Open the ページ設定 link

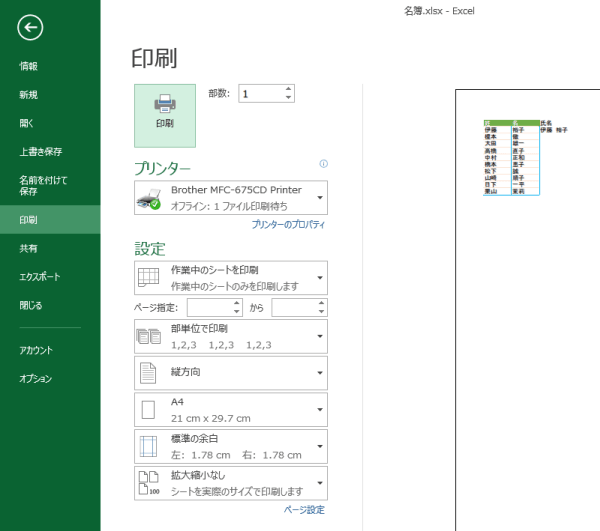coord(304,510)
